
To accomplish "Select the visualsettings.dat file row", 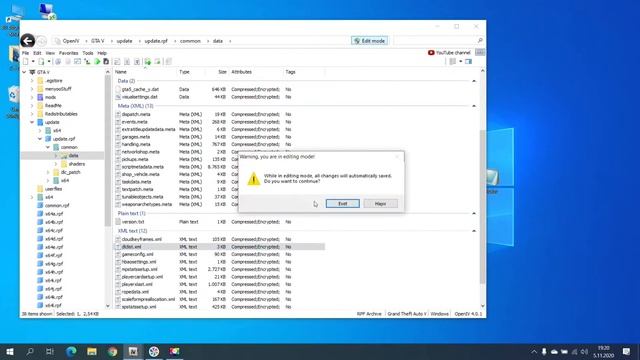I will 220,97.
